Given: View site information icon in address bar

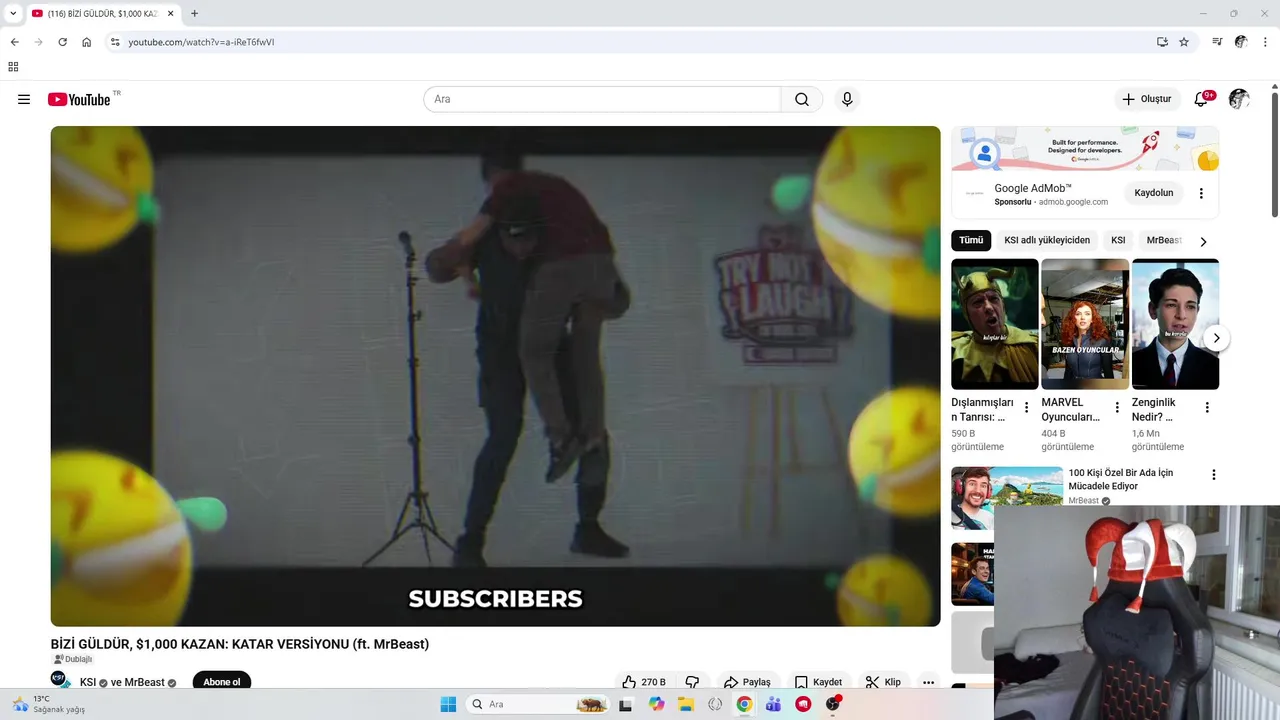Looking at the screenshot, I should click(115, 42).
